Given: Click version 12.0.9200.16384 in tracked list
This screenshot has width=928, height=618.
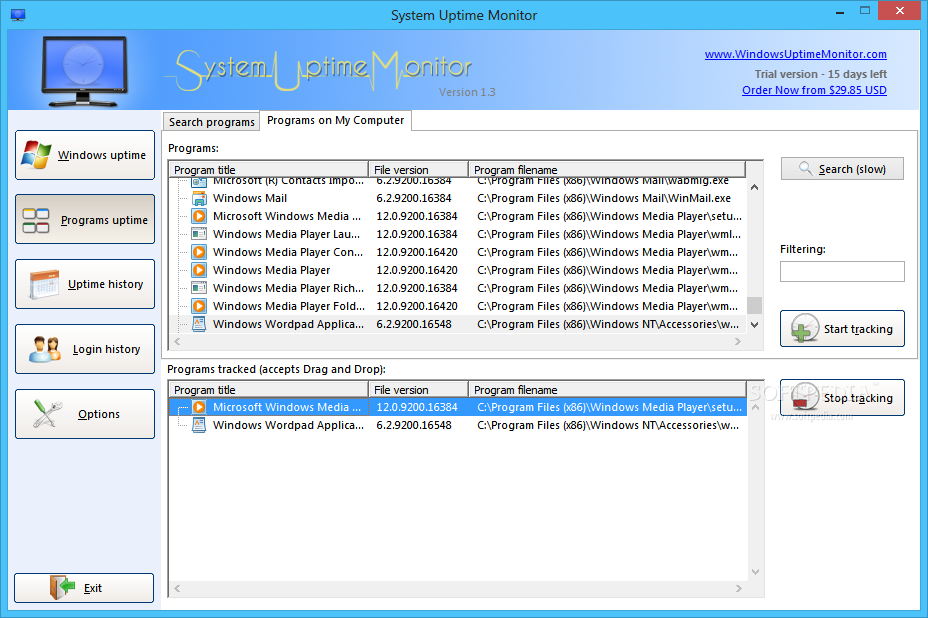Looking at the screenshot, I should pyautogui.click(x=417, y=407).
